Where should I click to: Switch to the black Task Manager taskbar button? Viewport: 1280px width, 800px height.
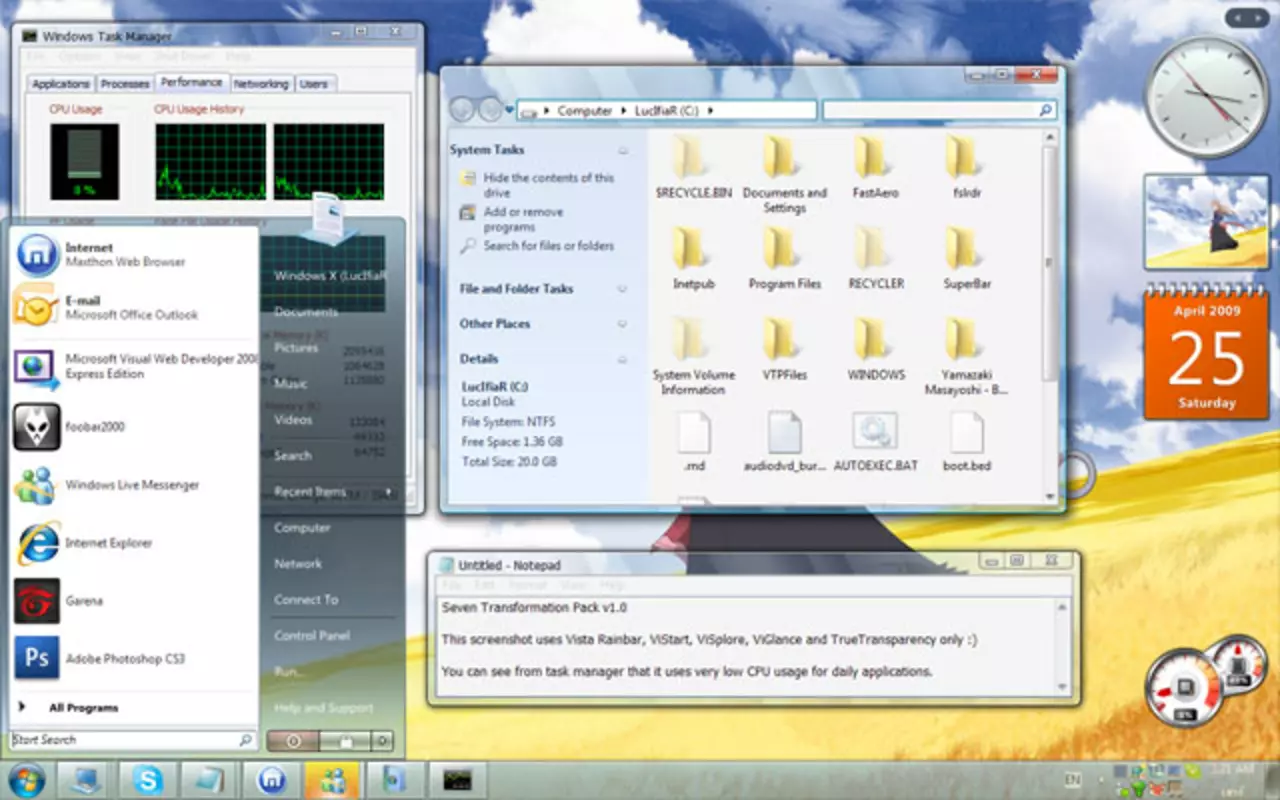[457, 780]
